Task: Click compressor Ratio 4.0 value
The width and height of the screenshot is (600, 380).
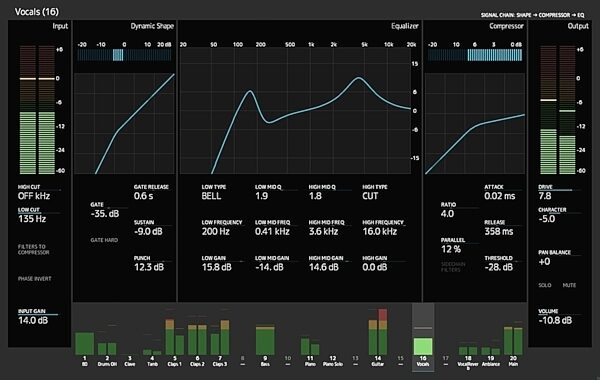Action: pyautogui.click(x=447, y=214)
